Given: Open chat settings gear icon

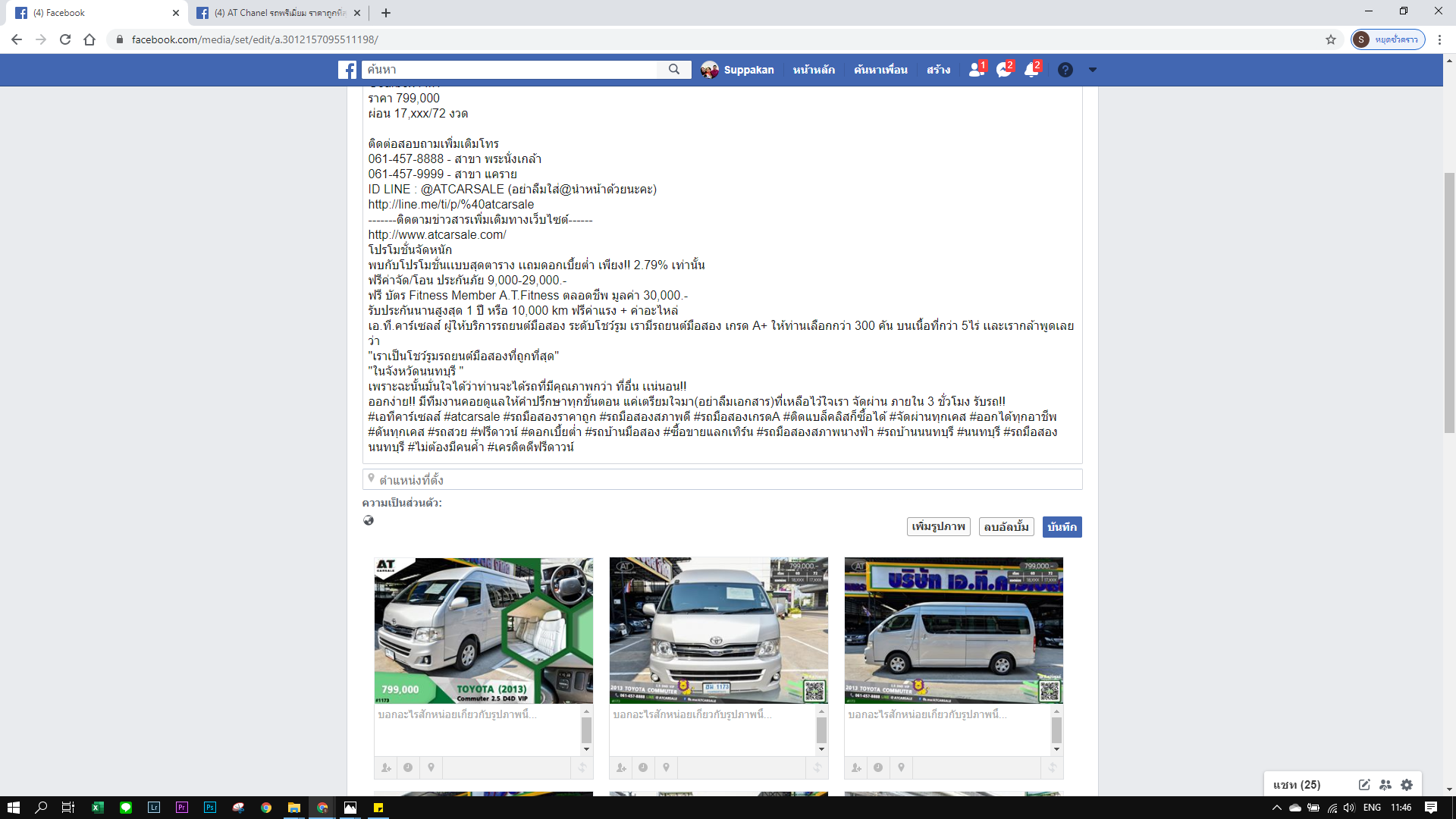Looking at the screenshot, I should tap(1407, 785).
